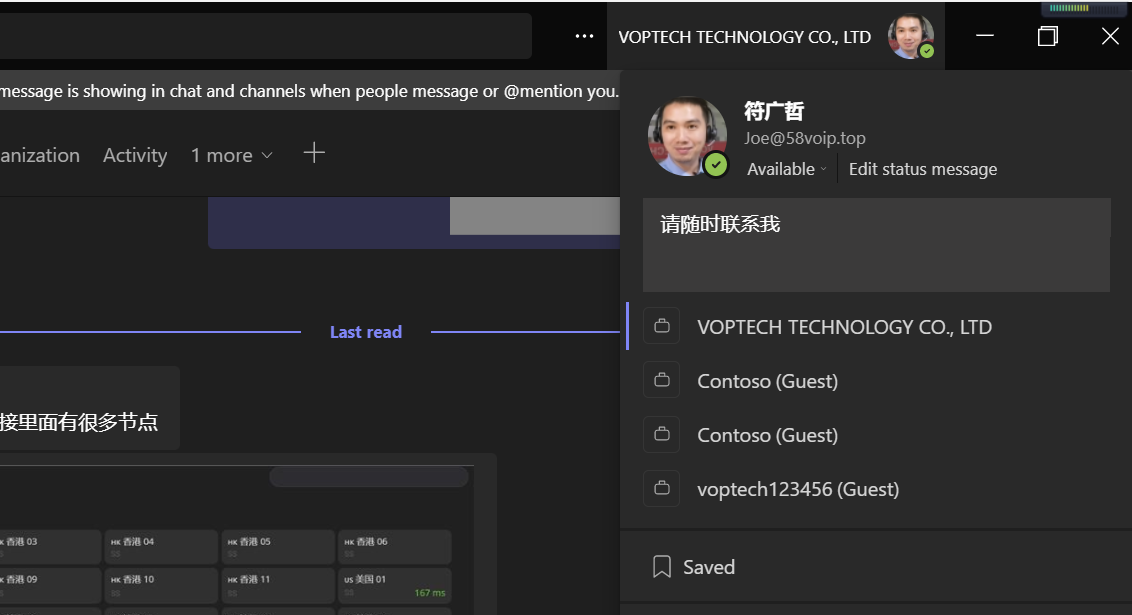1132x615 pixels.
Task: Click the green availability badge on the profile photo
Action: [x=716, y=166]
